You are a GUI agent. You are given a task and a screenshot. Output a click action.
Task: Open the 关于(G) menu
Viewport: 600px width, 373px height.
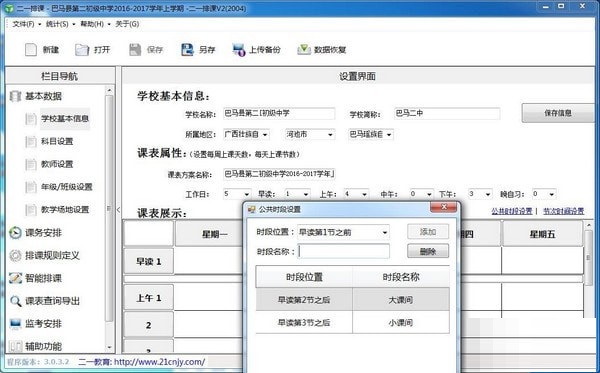pyautogui.click(x=127, y=24)
